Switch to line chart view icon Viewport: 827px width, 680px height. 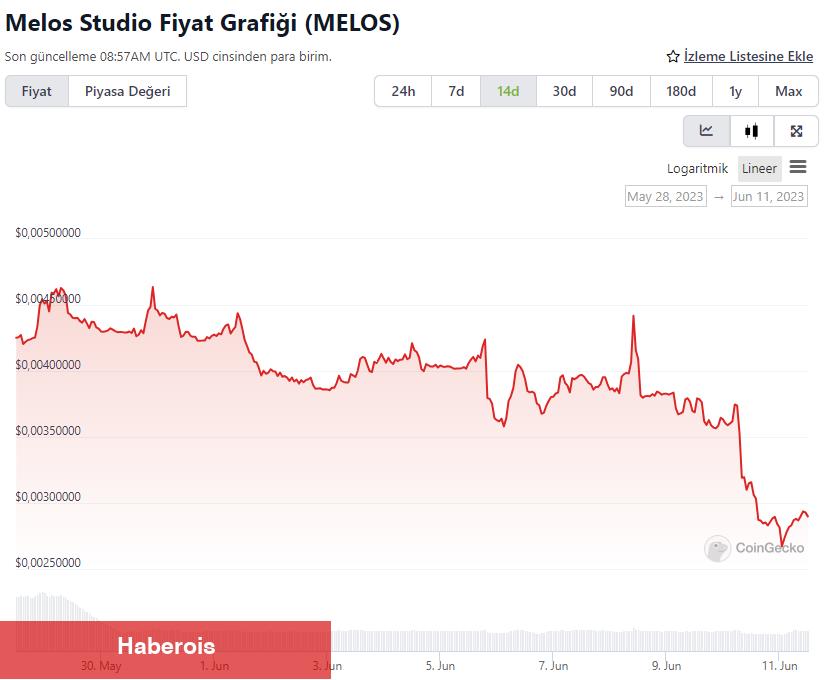tap(706, 131)
